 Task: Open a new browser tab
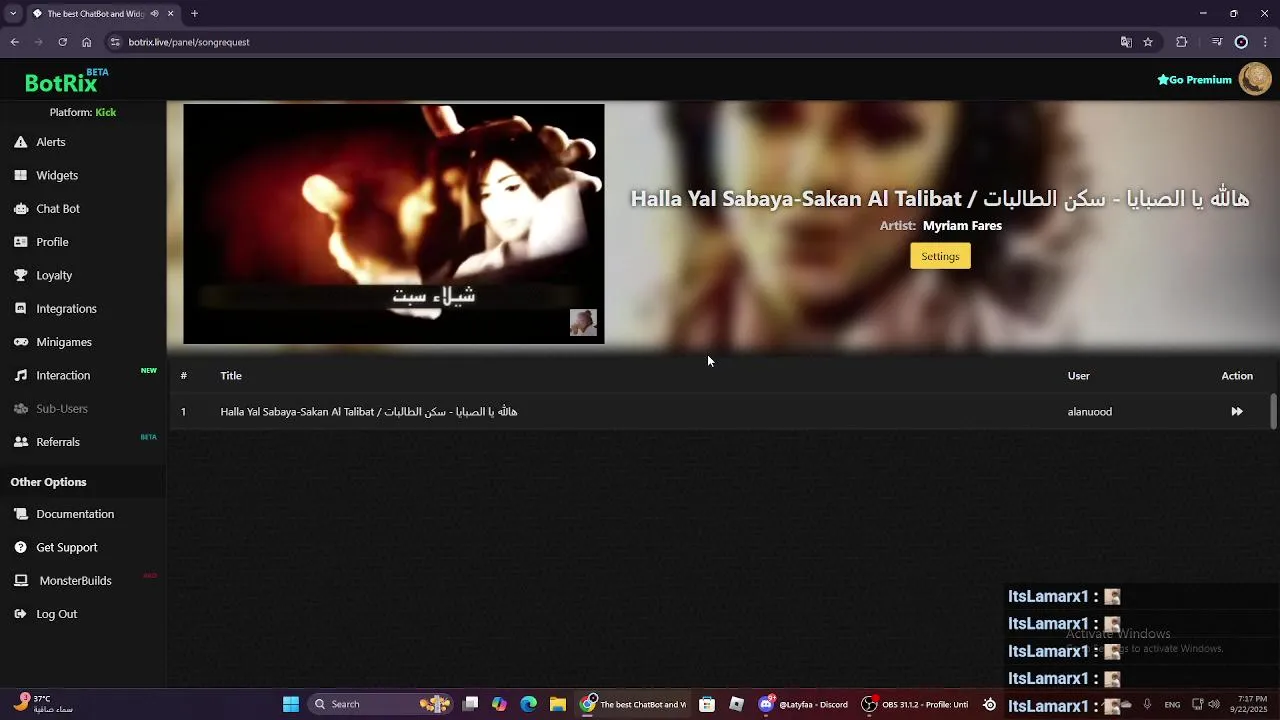pyautogui.click(x=194, y=14)
